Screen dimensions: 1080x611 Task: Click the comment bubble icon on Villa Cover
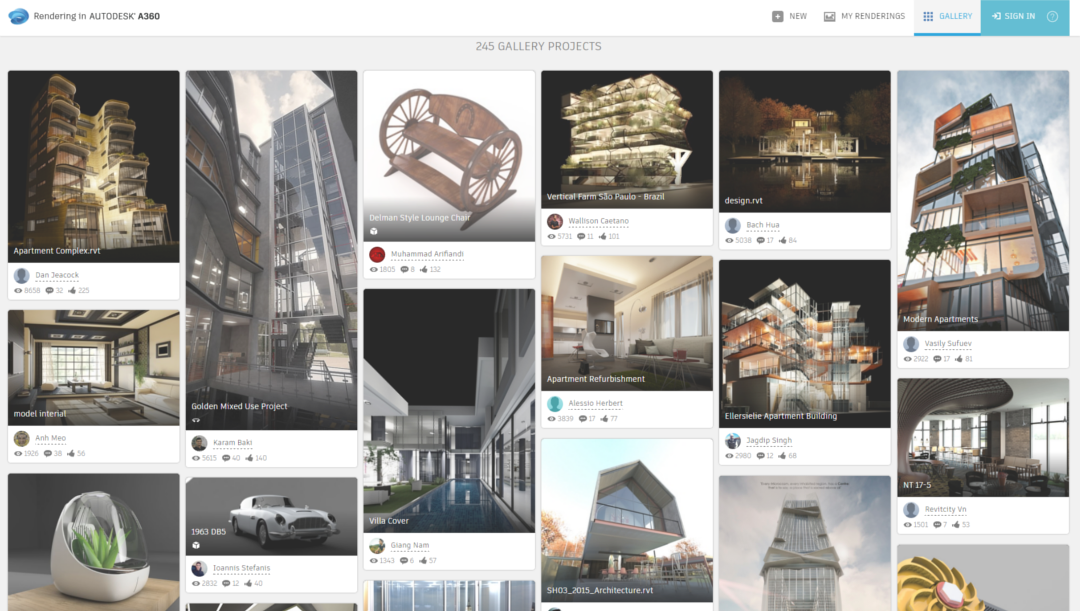click(404, 561)
